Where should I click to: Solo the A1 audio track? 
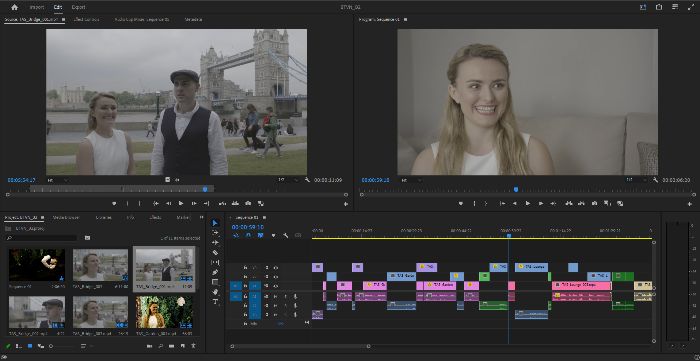point(285,296)
